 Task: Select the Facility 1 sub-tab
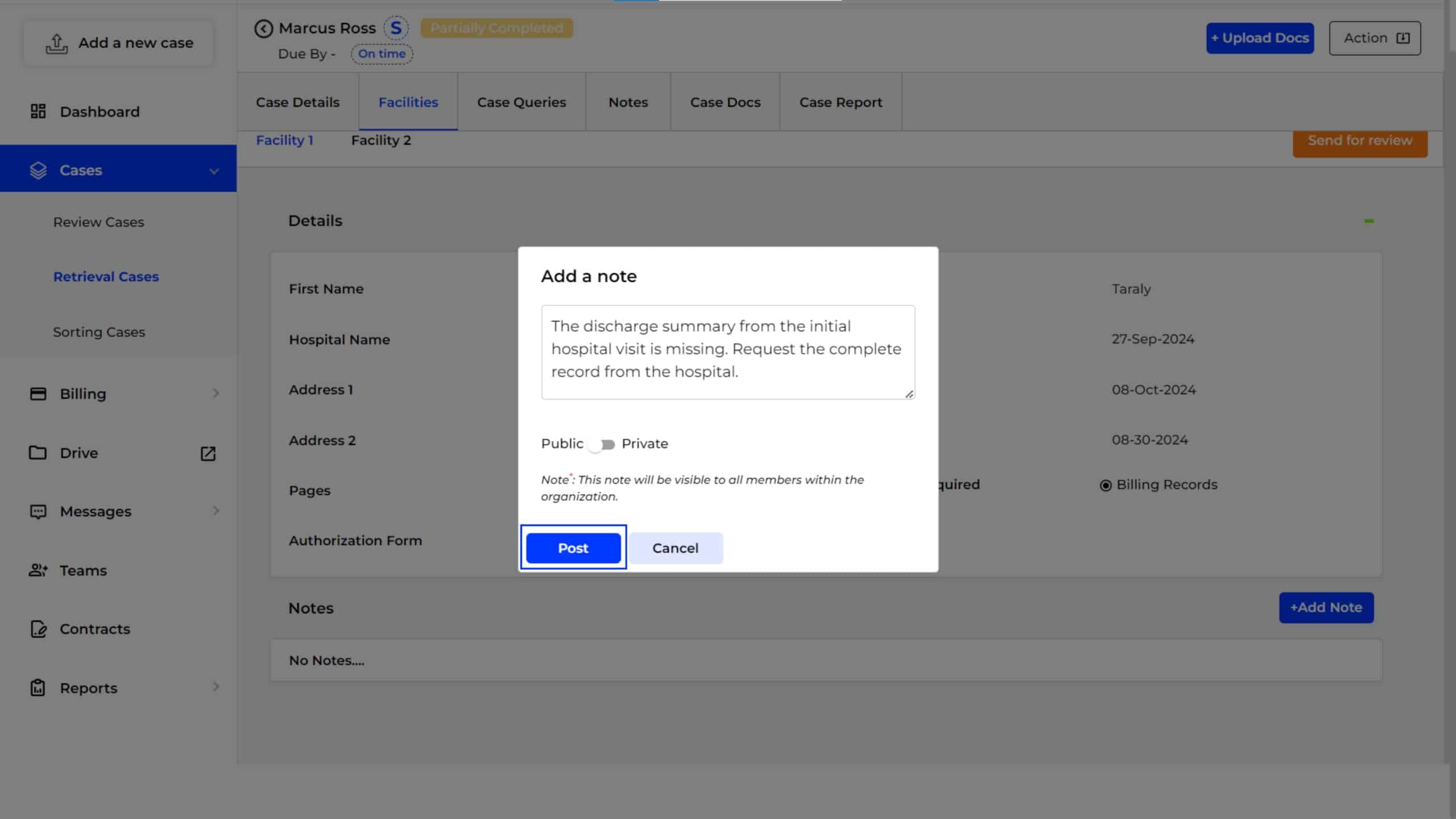(x=284, y=140)
